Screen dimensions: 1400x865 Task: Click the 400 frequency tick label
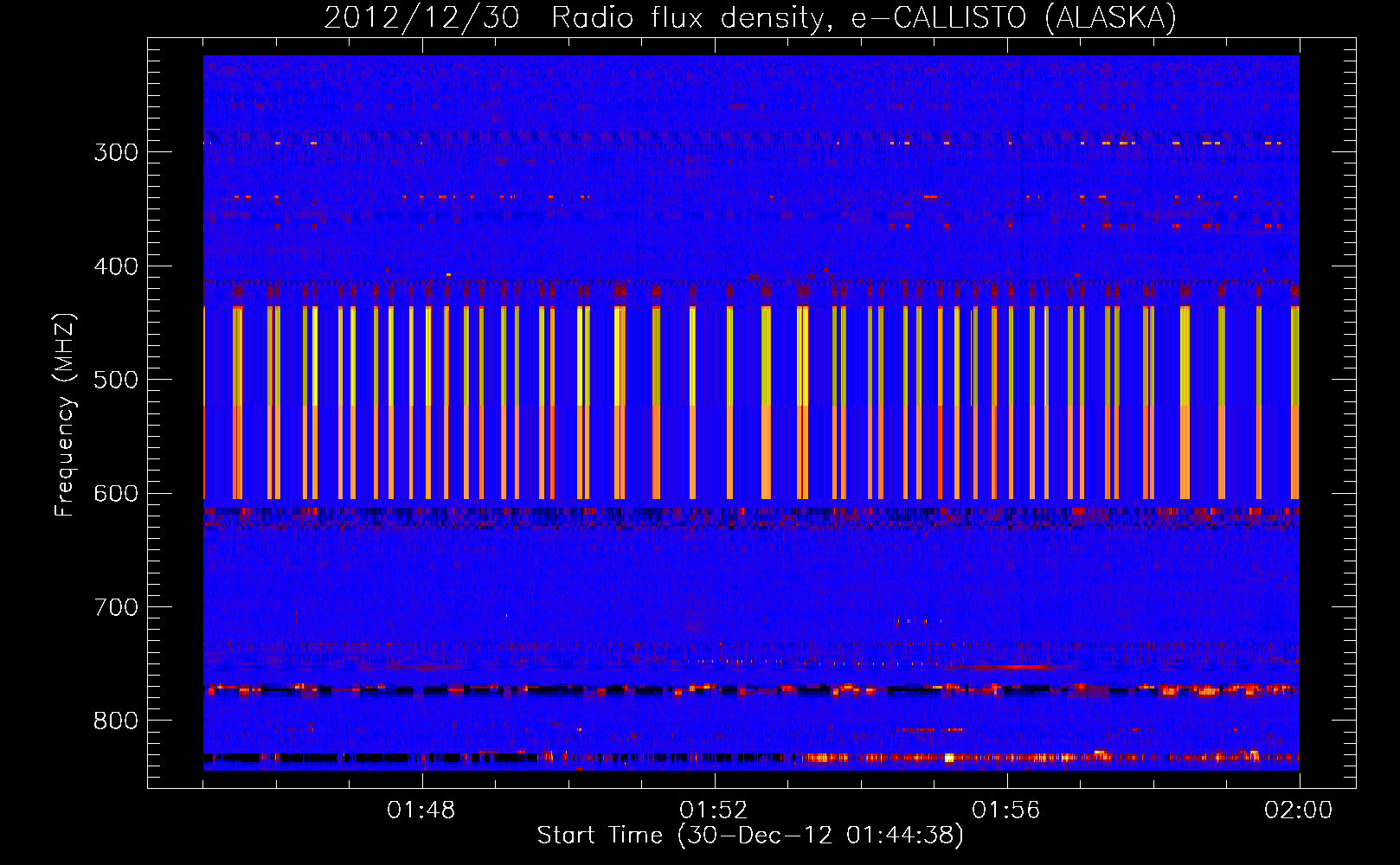tap(116, 266)
